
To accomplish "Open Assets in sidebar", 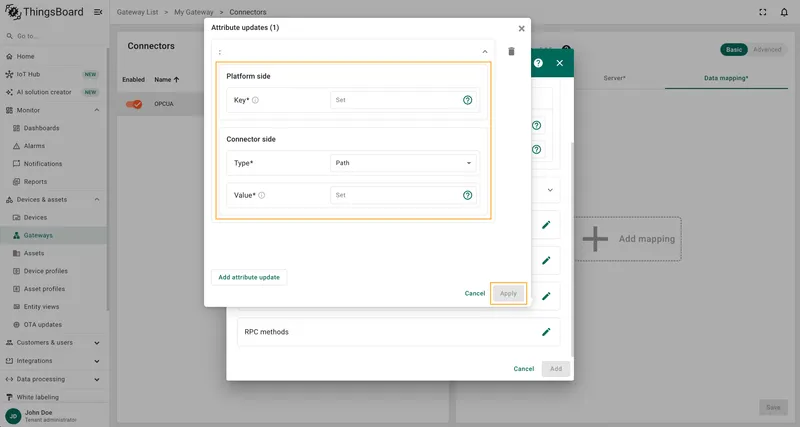I will click(54, 253).
